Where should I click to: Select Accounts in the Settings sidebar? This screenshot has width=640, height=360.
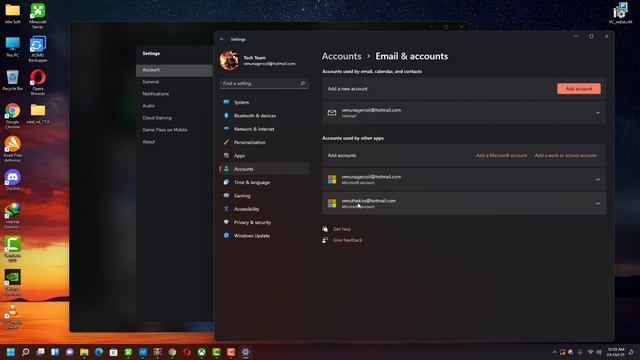[x=264, y=169]
